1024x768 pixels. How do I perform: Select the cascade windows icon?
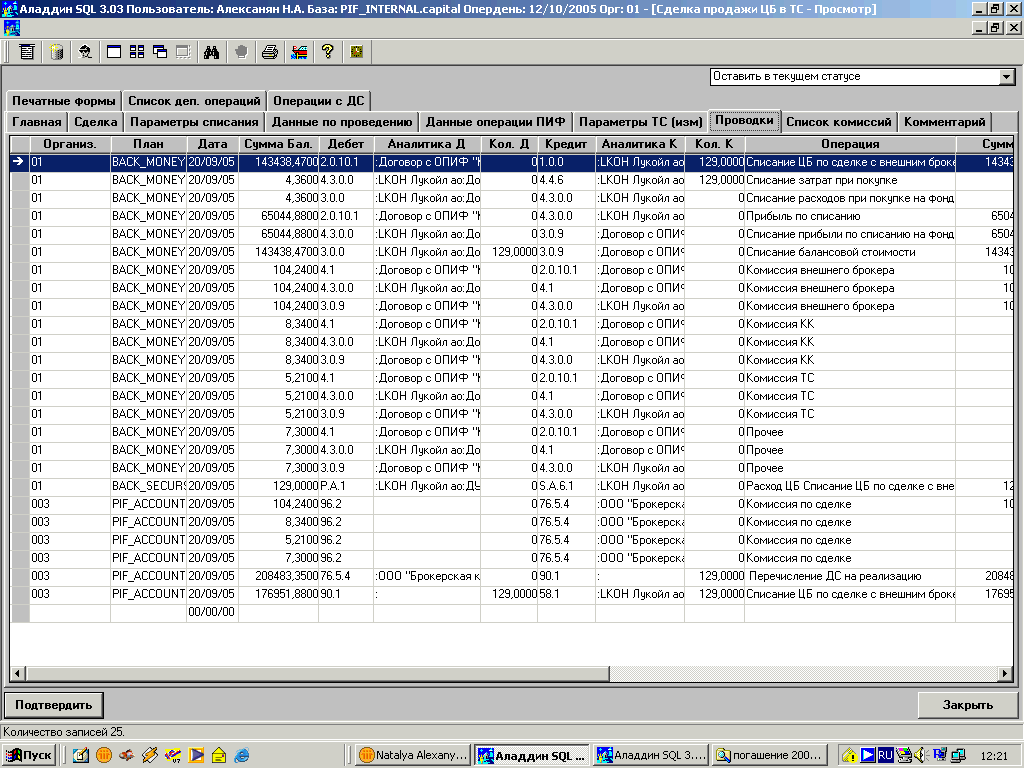coord(160,52)
